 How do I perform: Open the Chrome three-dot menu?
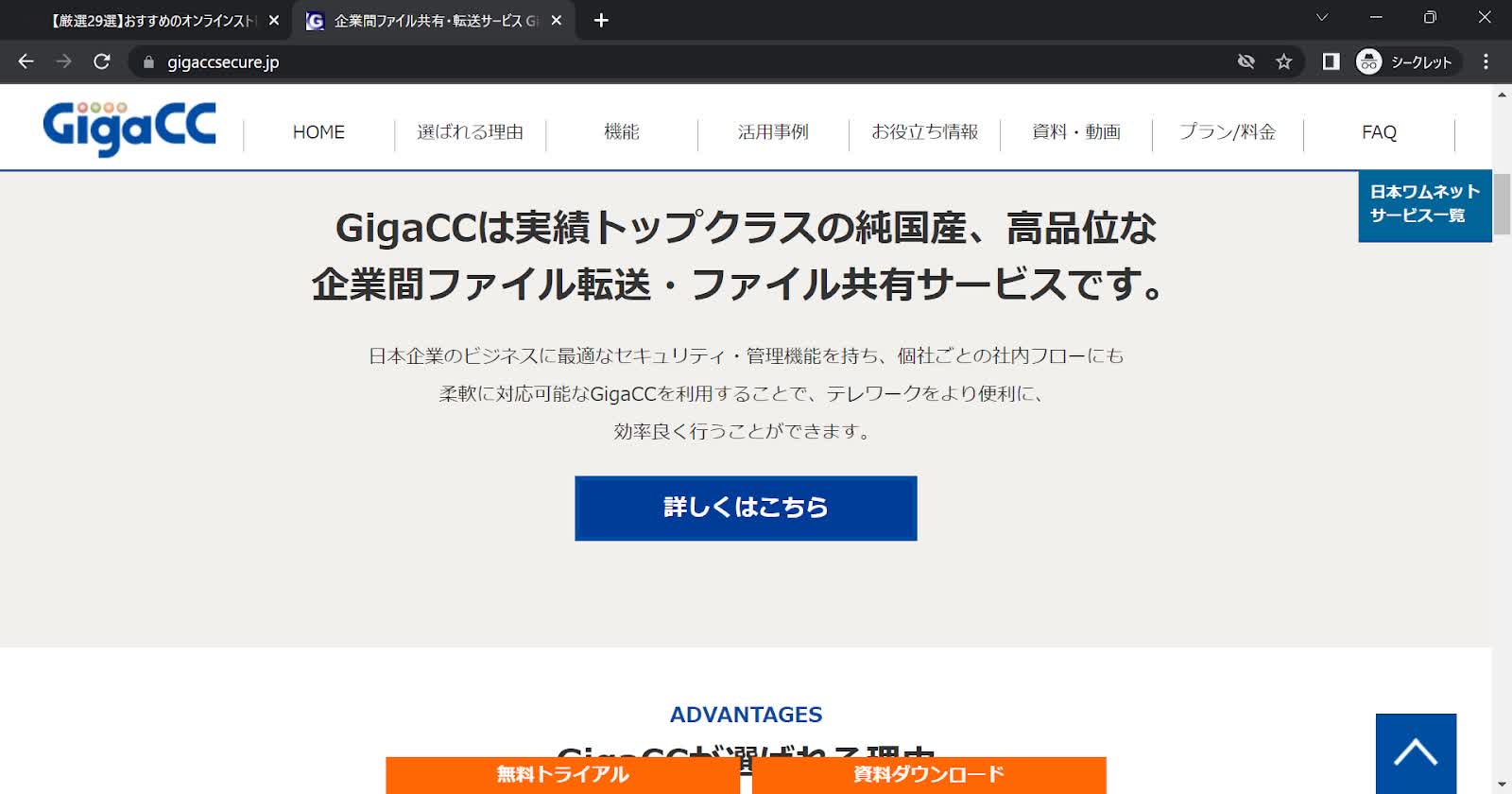(x=1486, y=61)
